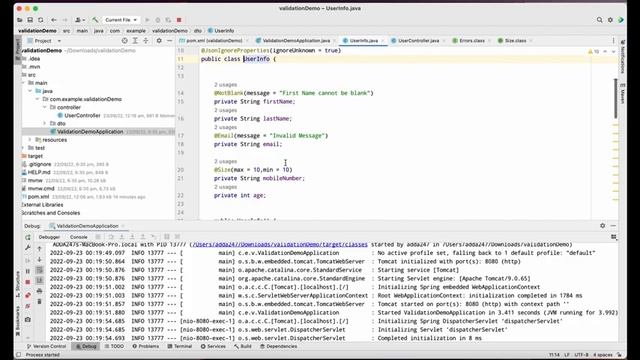The height and width of the screenshot is (360, 640).
Task: Click the editor vertical scrollbar
Action: pyautogui.click(x=616, y=98)
